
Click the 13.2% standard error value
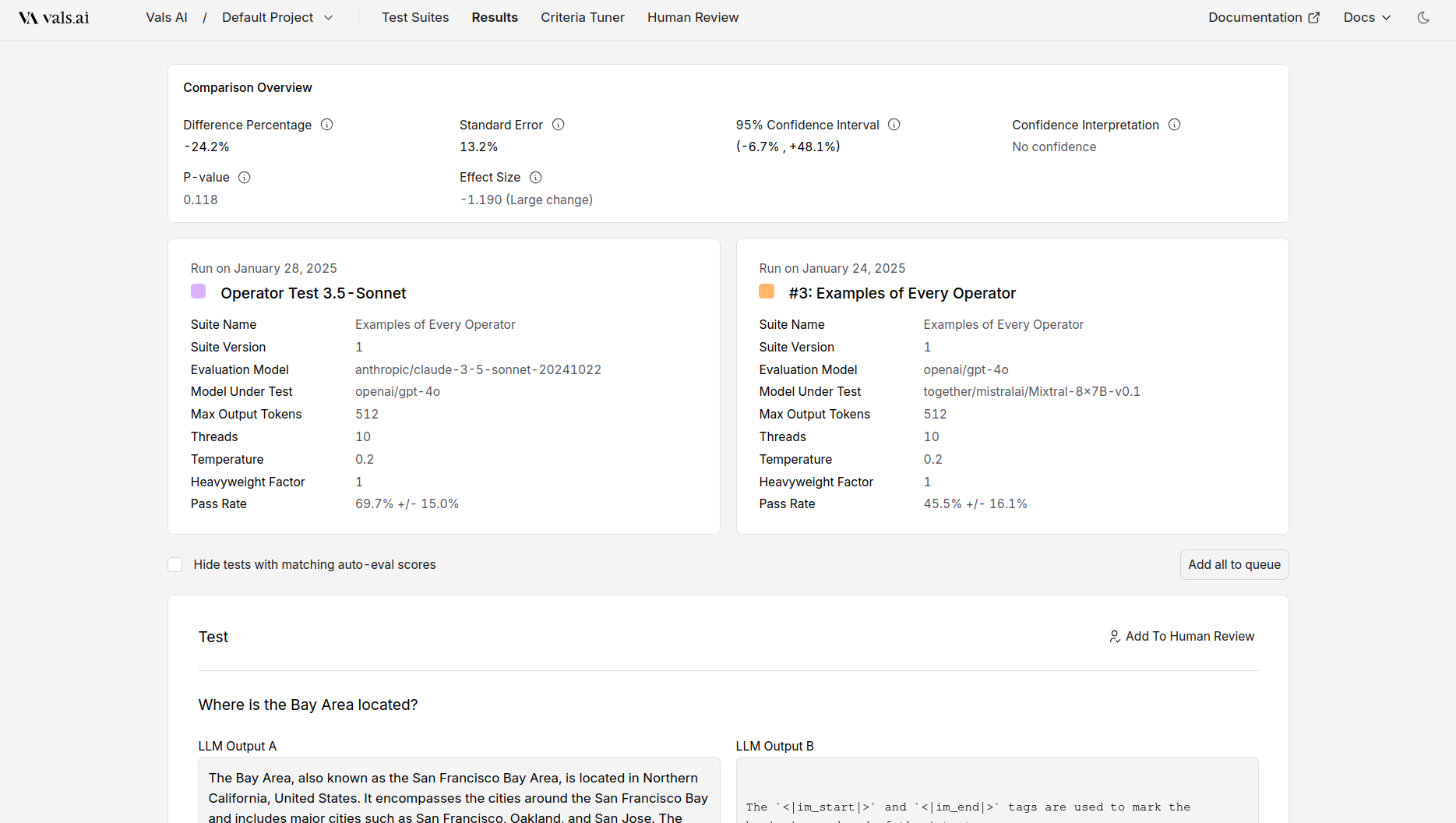pos(478,147)
